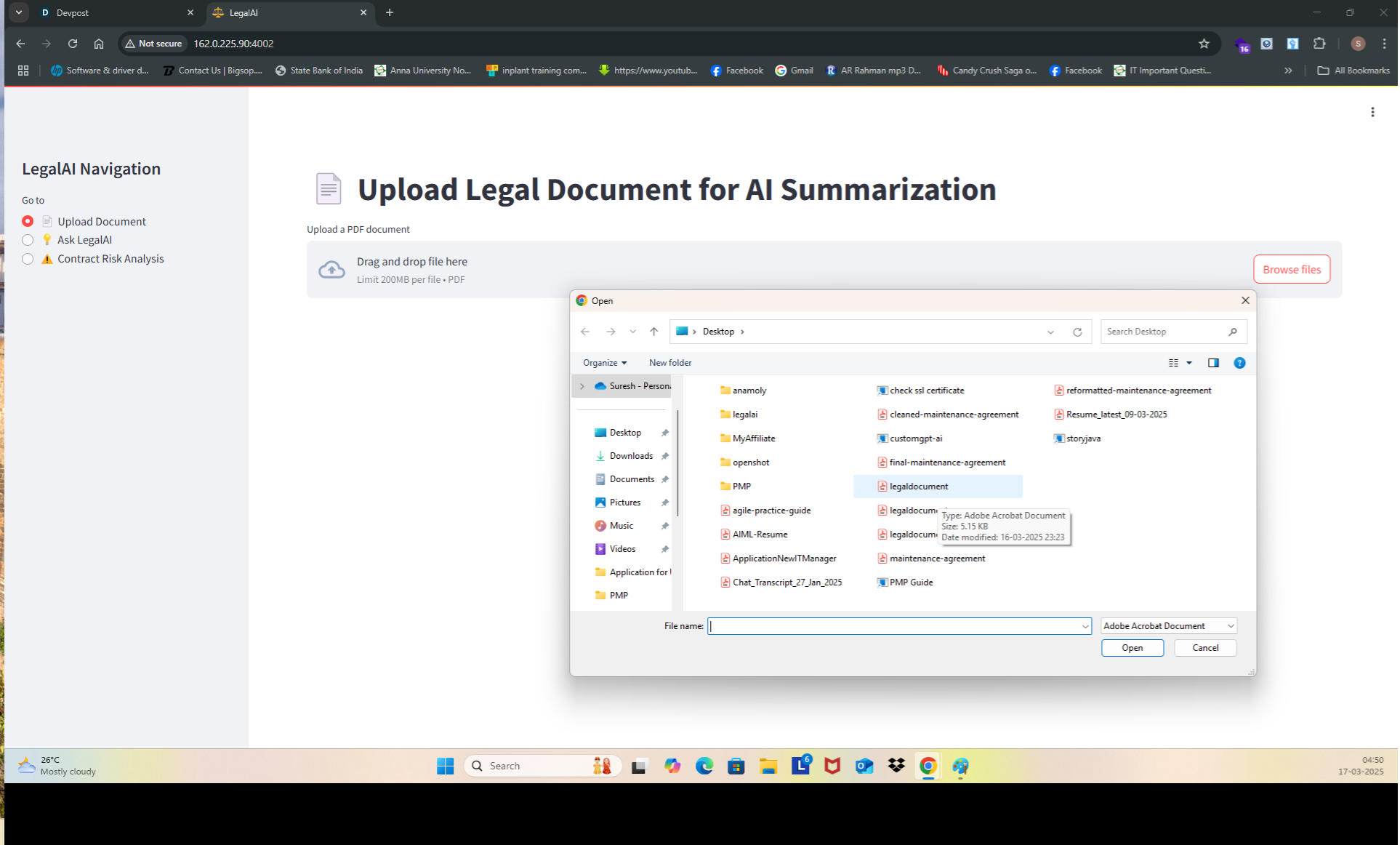Click the Cancel button in Open dialog

(x=1204, y=648)
